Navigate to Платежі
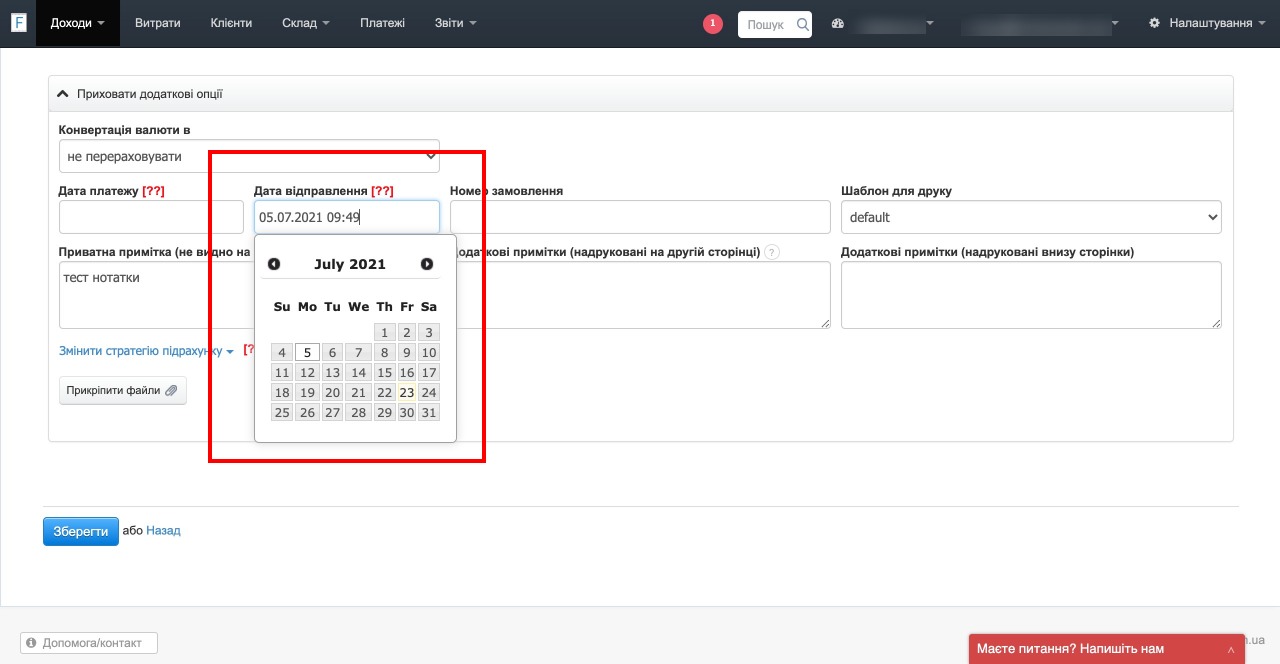 point(383,23)
